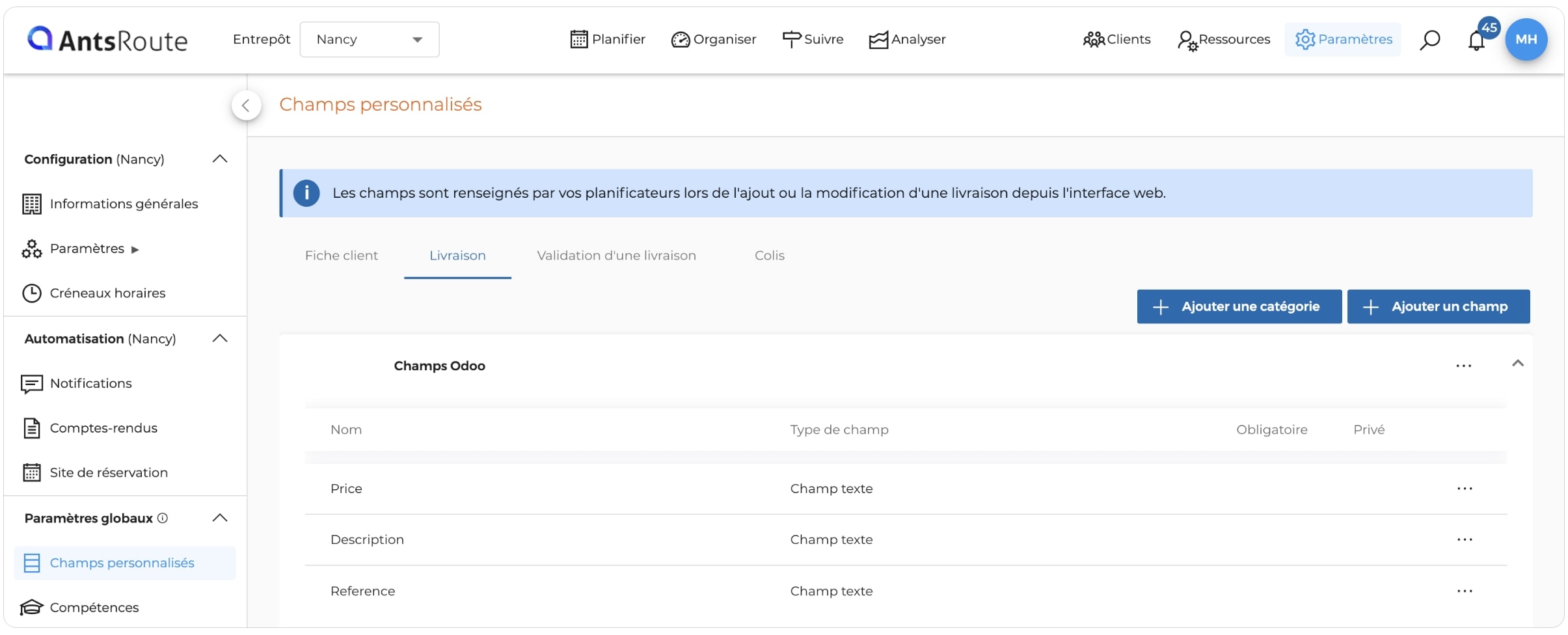Open Créneaux horaires

(x=108, y=293)
